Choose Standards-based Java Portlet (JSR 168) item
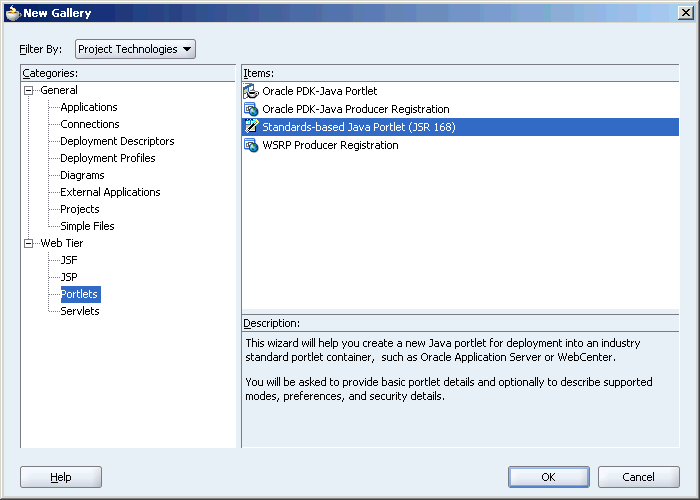700x500 pixels. 460,127
